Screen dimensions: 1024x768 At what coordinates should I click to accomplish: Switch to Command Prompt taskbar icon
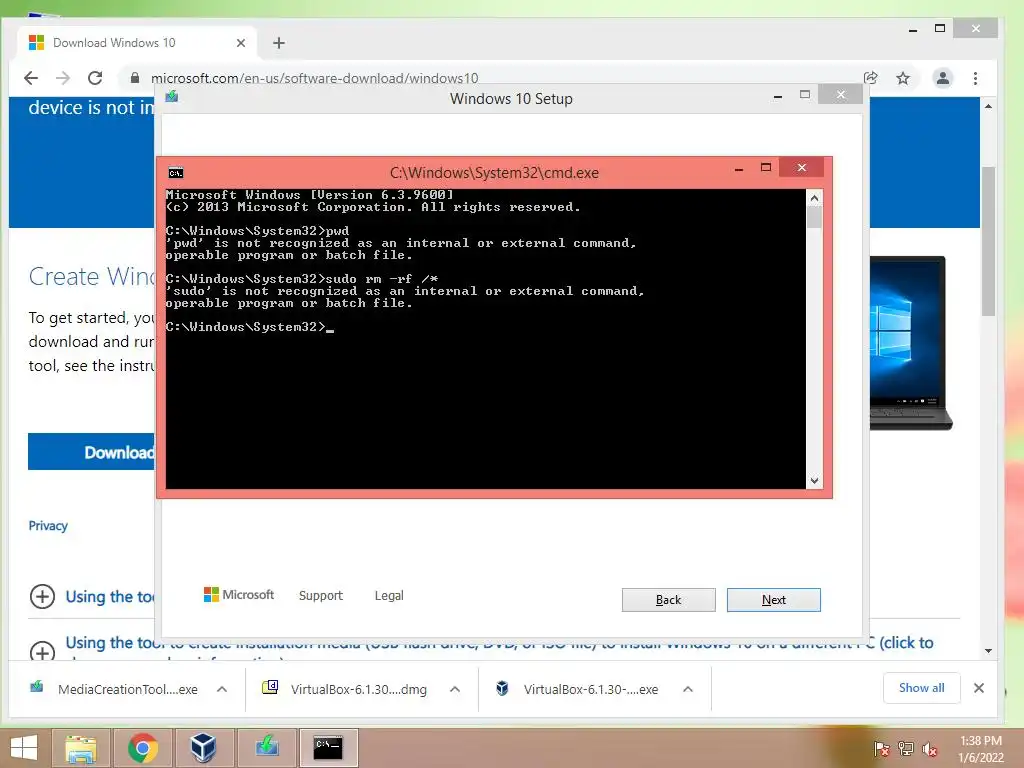pyautogui.click(x=328, y=748)
